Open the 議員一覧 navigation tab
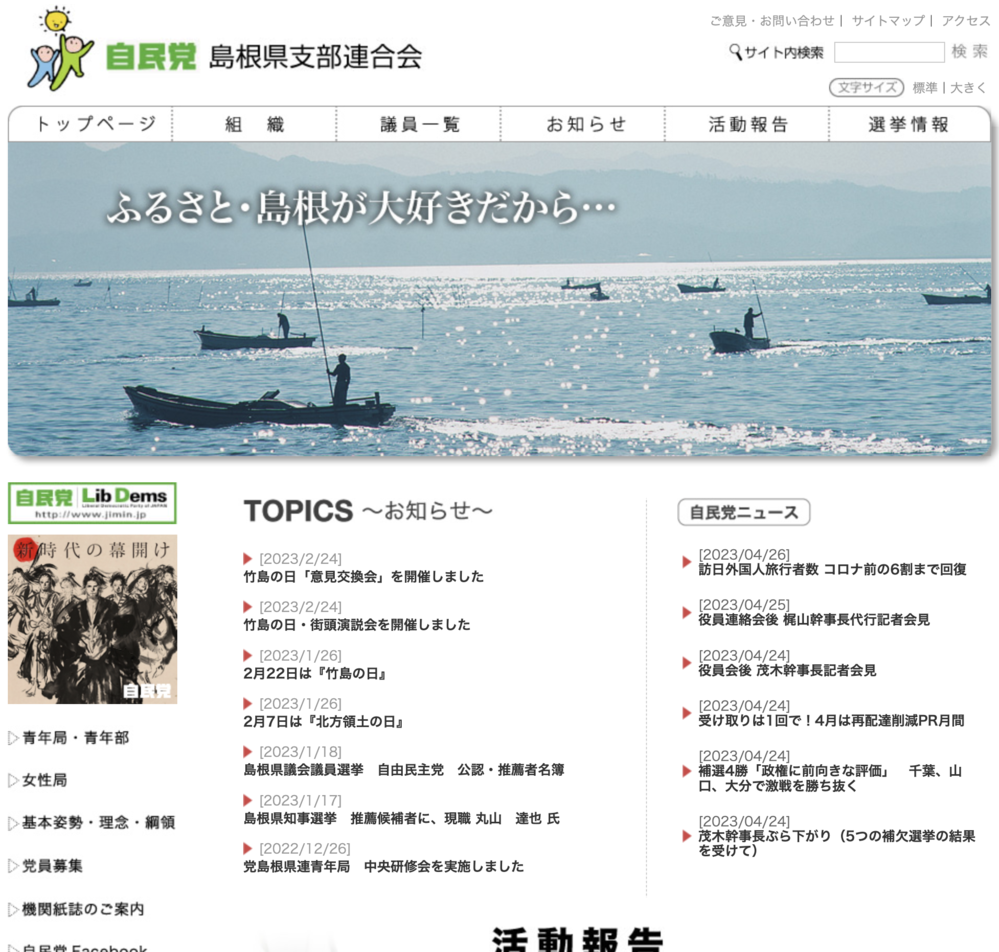This screenshot has width=999, height=952. point(419,125)
